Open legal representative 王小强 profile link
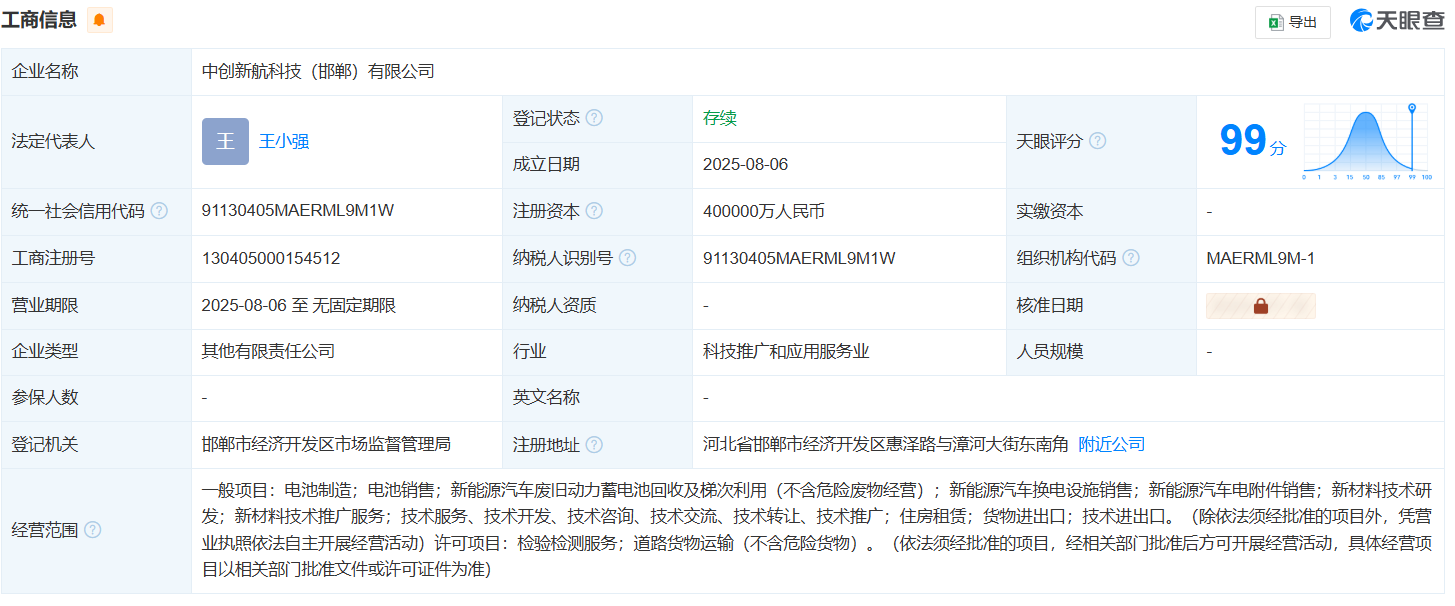The width and height of the screenshot is (1455, 606). [x=284, y=142]
